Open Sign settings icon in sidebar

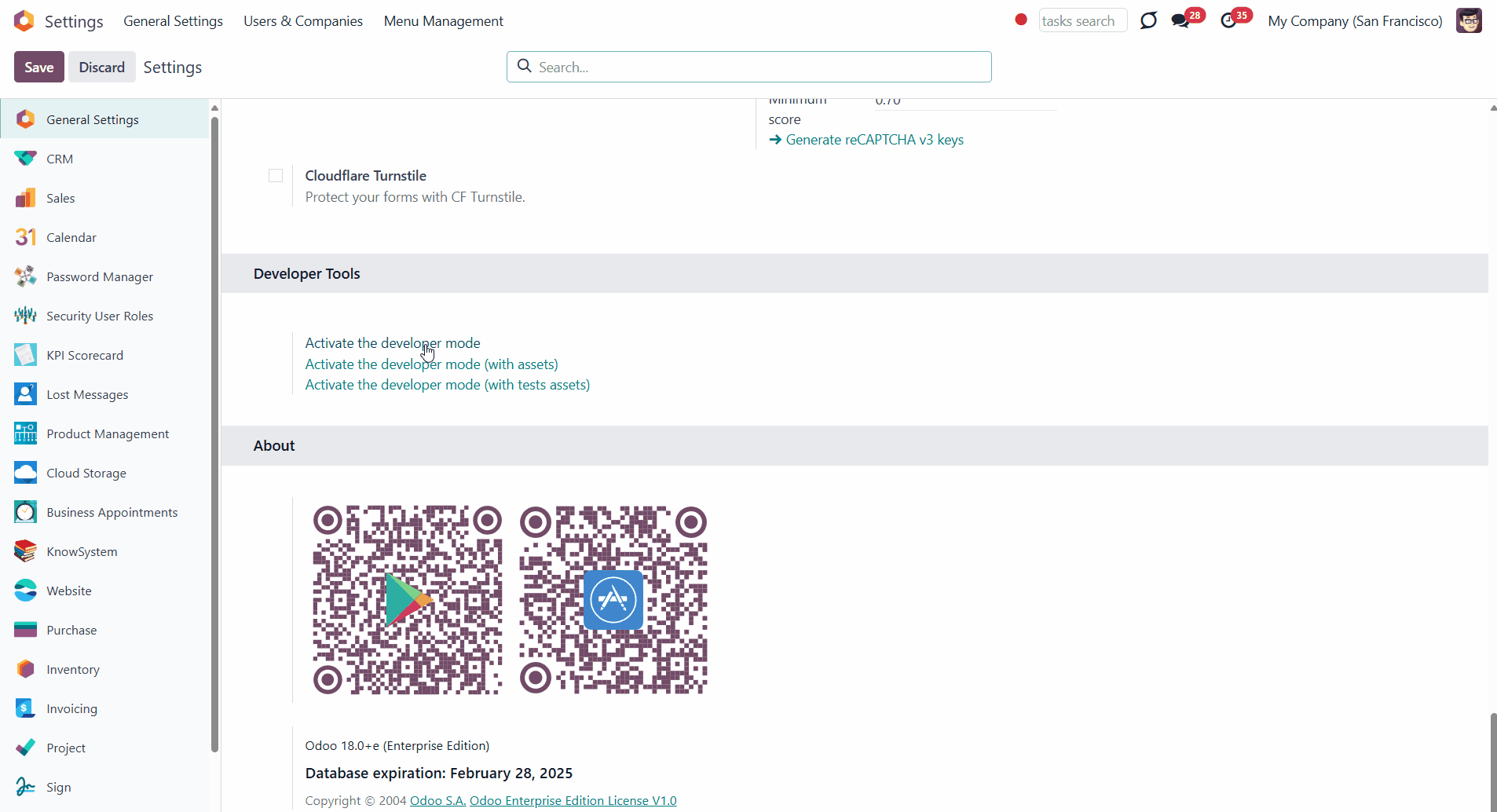point(25,787)
